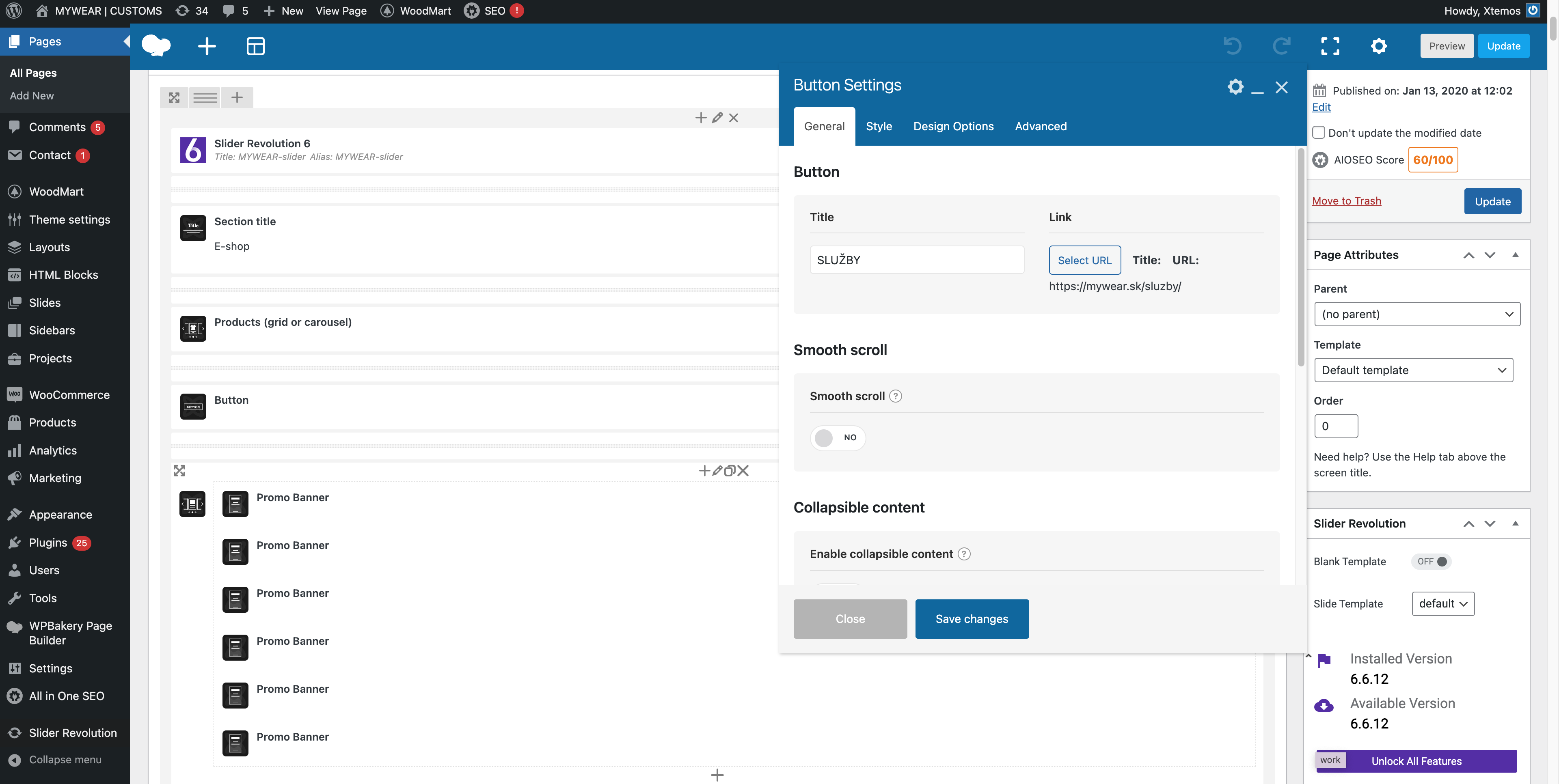Viewport: 1559px width, 784px height.
Task: Click the Move to Trash link
Action: coord(1346,201)
